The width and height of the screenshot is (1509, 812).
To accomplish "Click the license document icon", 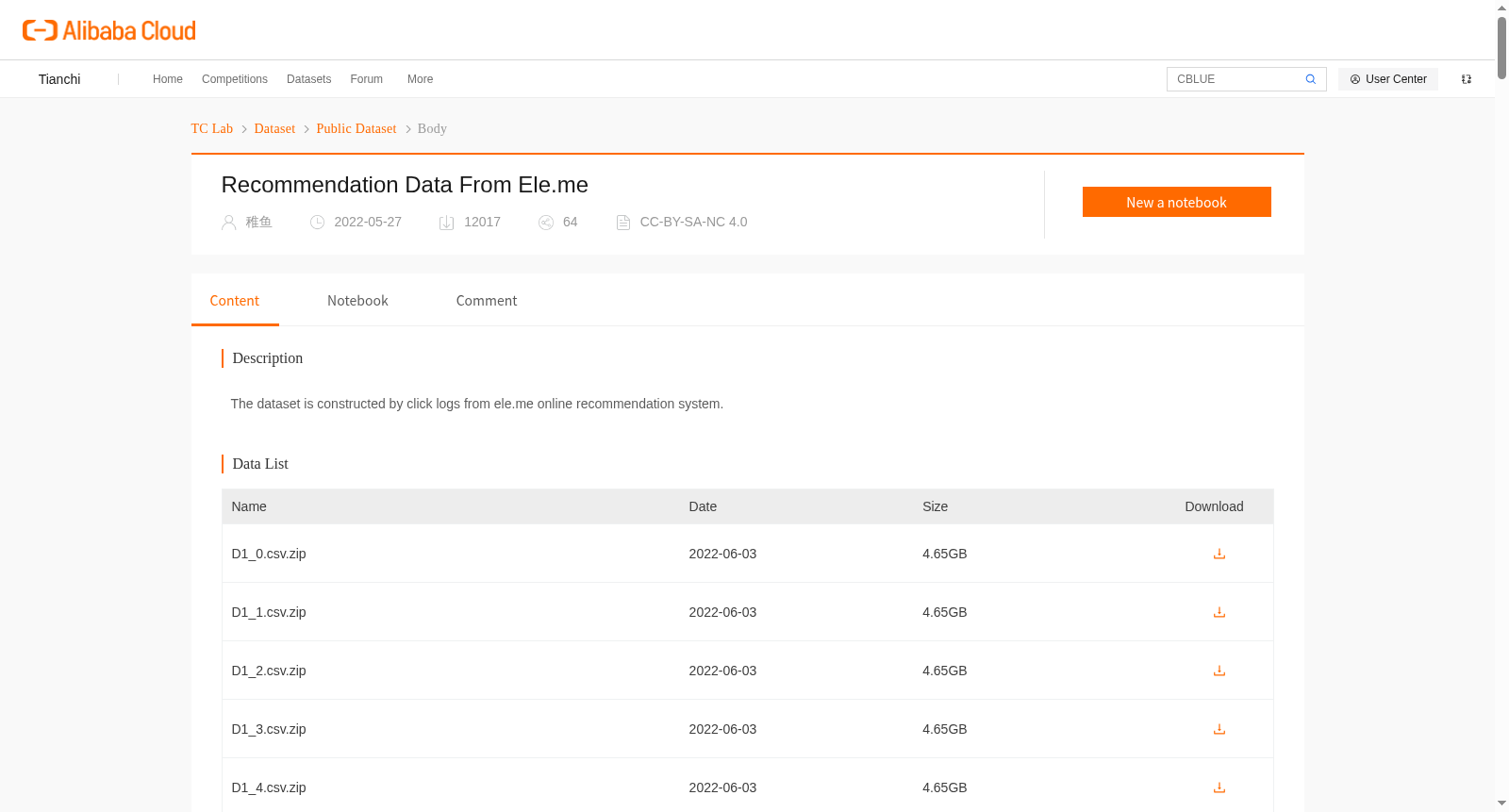I will [x=623, y=223].
